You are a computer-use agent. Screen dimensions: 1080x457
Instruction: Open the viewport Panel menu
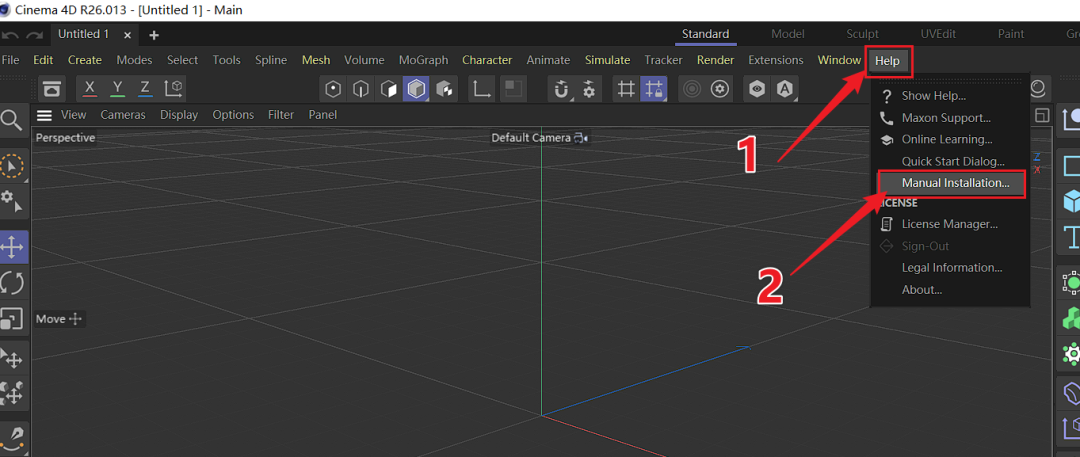click(323, 115)
